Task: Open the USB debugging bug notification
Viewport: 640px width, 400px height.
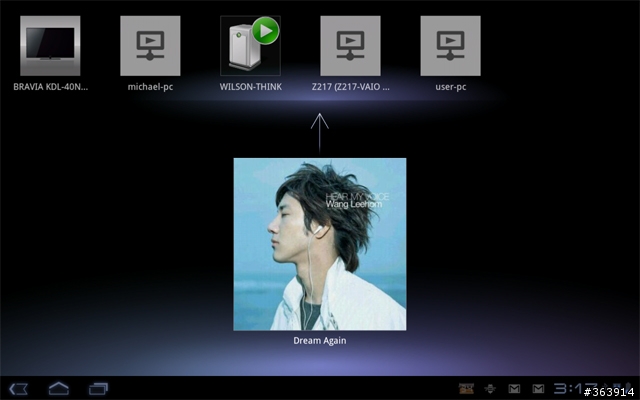Action: coord(490,389)
